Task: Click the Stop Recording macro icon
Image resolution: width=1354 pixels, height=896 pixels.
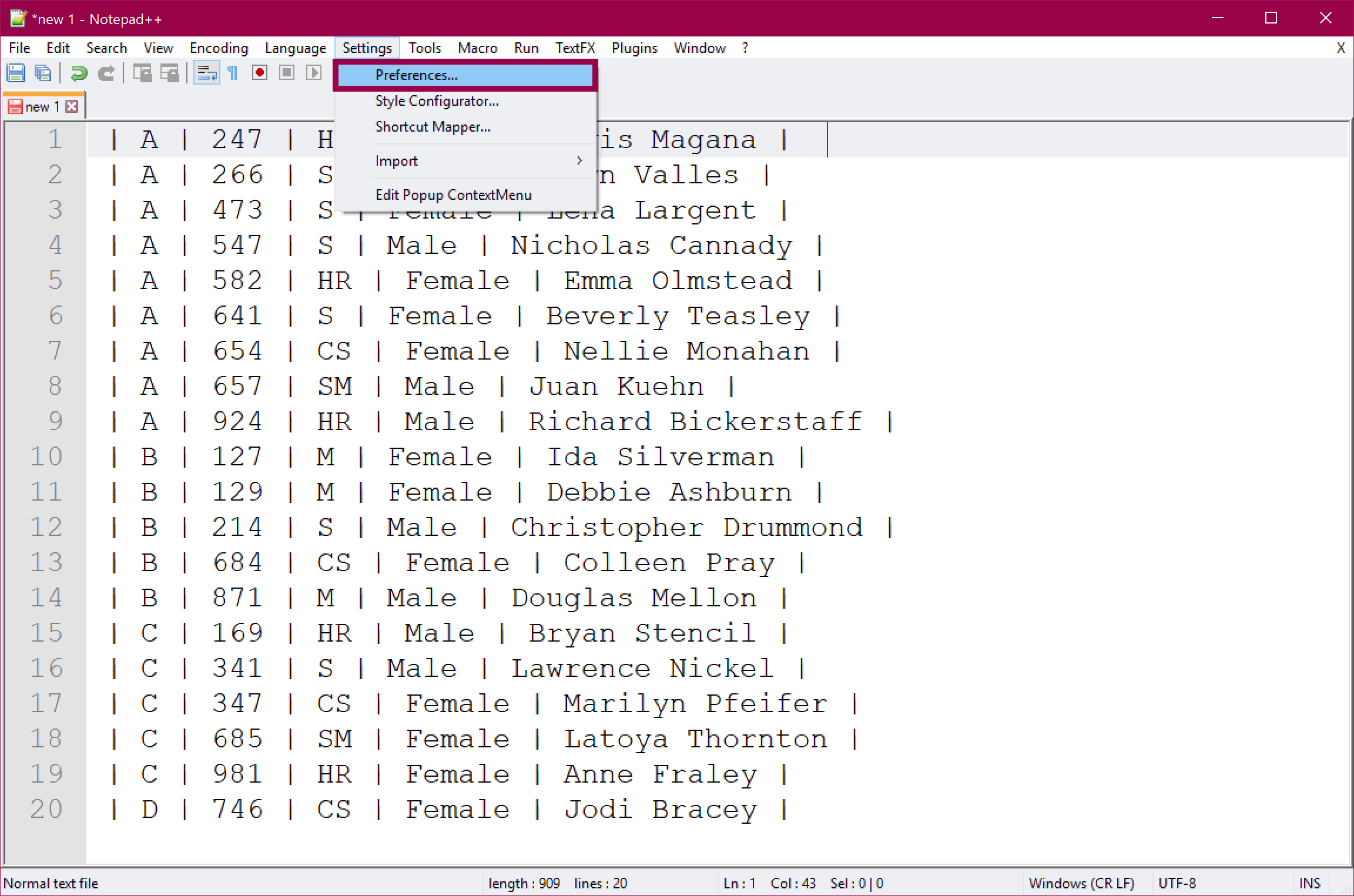Action: pyautogui.click(x=287, y=72)
